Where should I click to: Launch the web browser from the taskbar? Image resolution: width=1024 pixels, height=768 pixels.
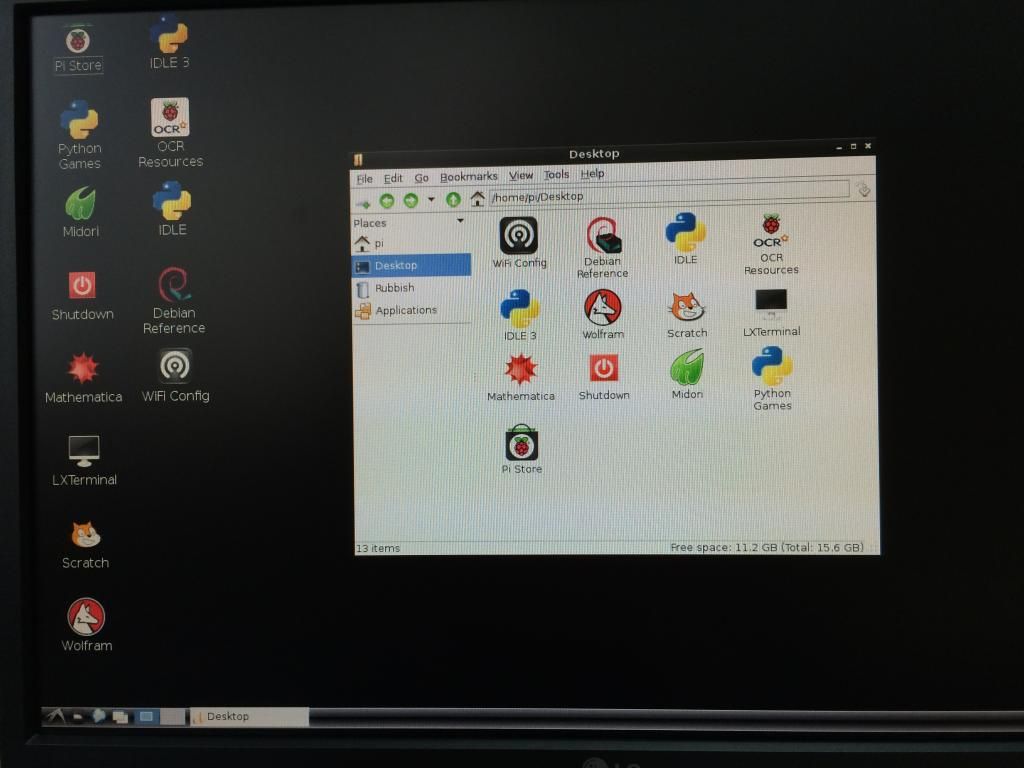click(99, 716)
